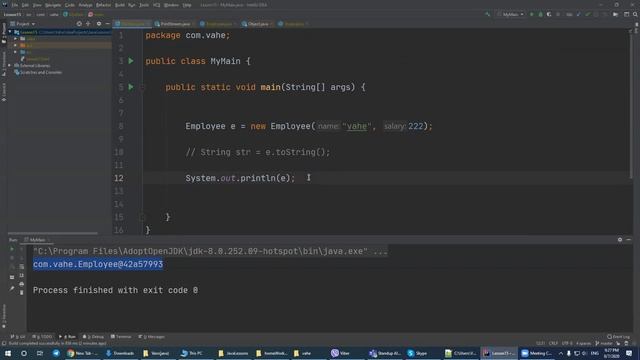Open the MyMain run configuration dropdown
The image size is (640, 360).
click(x=510, y=14)
